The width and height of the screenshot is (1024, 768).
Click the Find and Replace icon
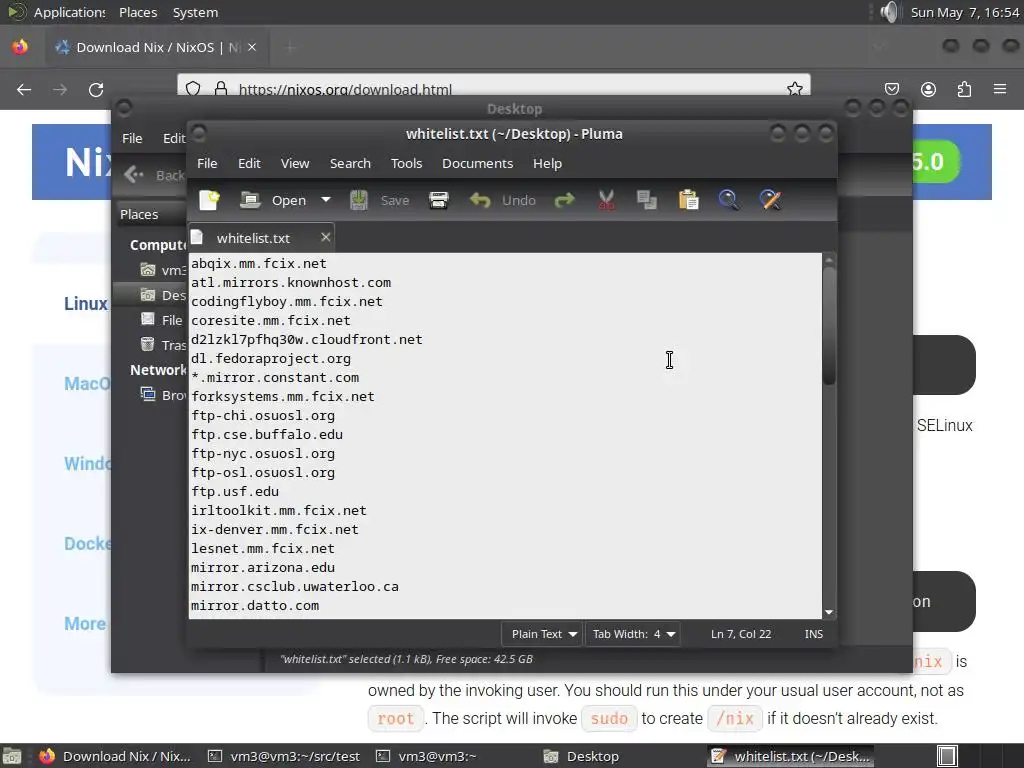click(x=770, y=200)
